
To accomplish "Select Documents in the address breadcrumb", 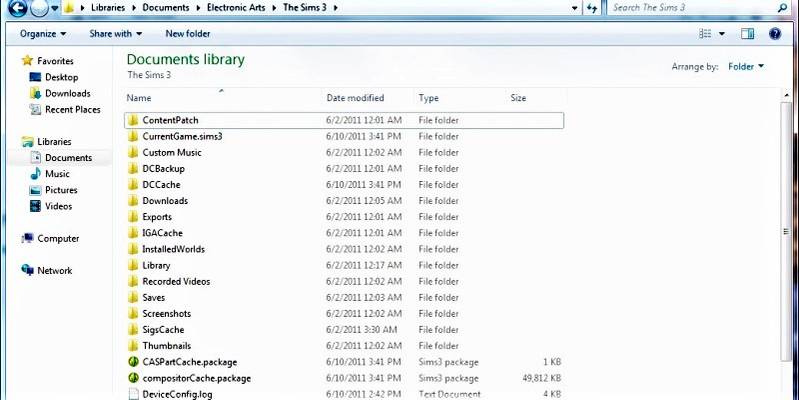I will [166, 8].
